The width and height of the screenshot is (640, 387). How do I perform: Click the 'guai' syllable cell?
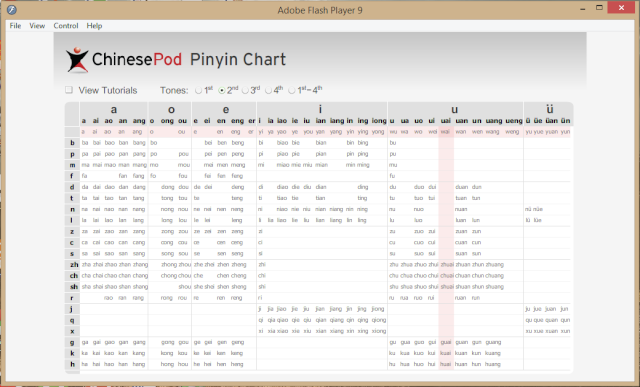[x=446, y=342]
